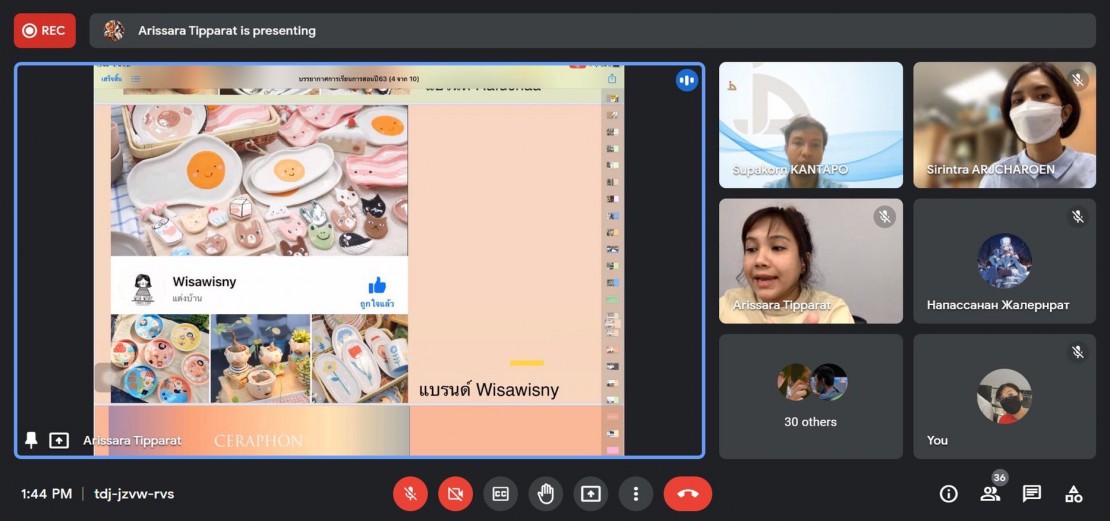
Task: Click the blue audio indicator on the presentation
Action: 687,80
